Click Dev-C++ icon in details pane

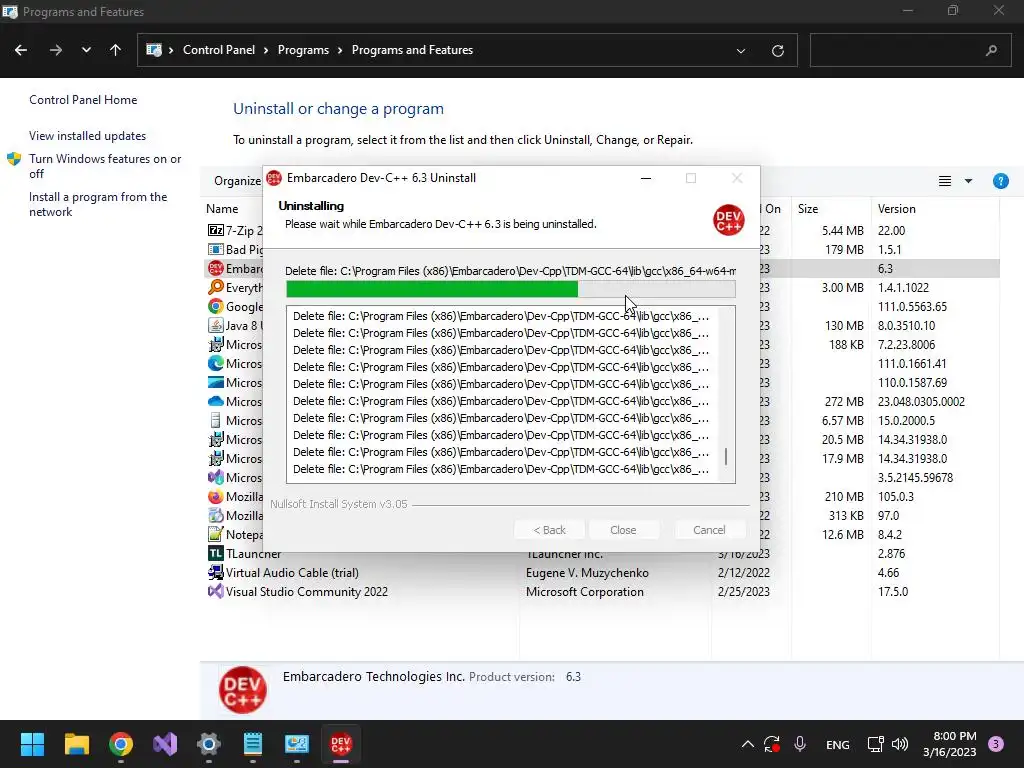pos(243,690)
